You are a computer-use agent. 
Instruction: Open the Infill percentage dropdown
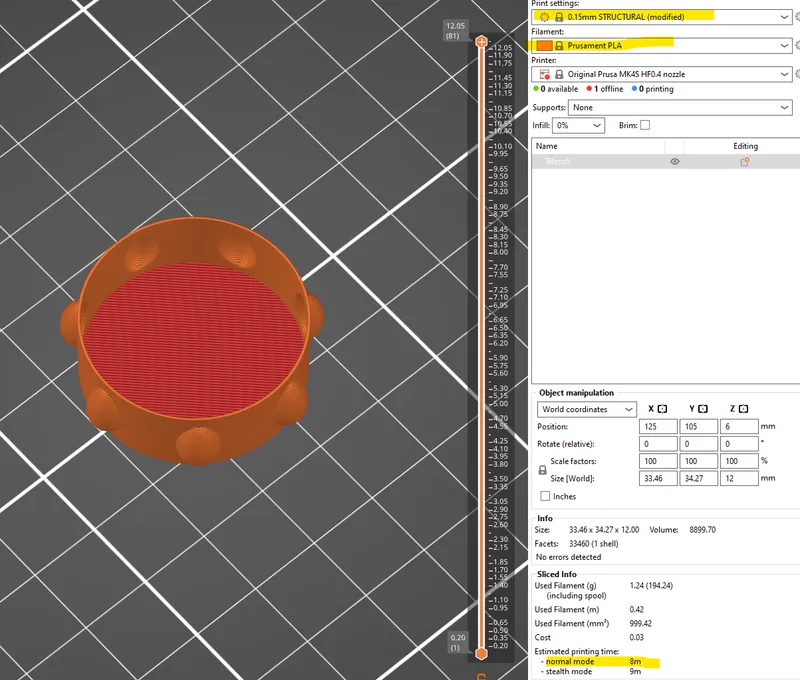[579, 125]
